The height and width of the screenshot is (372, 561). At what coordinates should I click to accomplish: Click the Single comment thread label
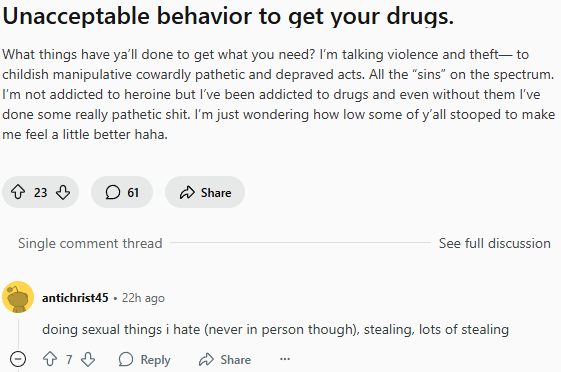[90, 243]
